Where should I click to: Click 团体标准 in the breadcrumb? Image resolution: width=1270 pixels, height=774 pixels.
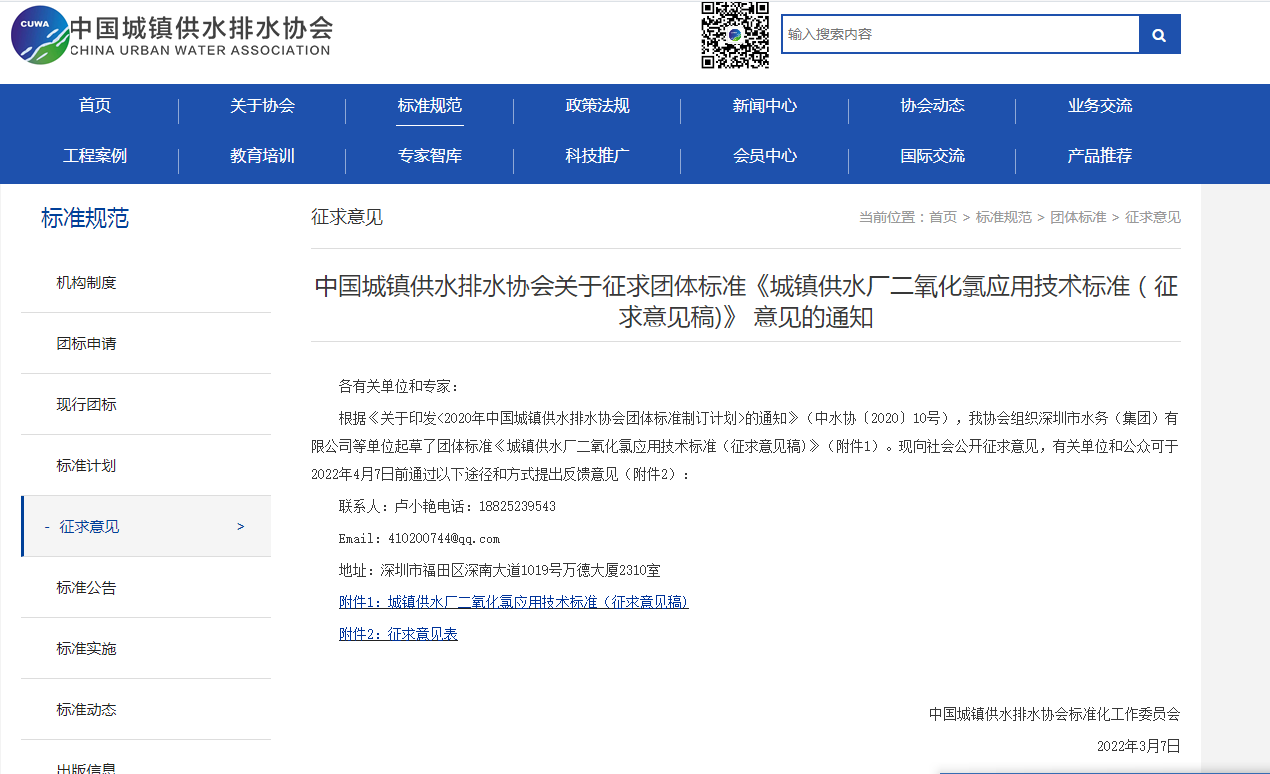[1078, 217]
